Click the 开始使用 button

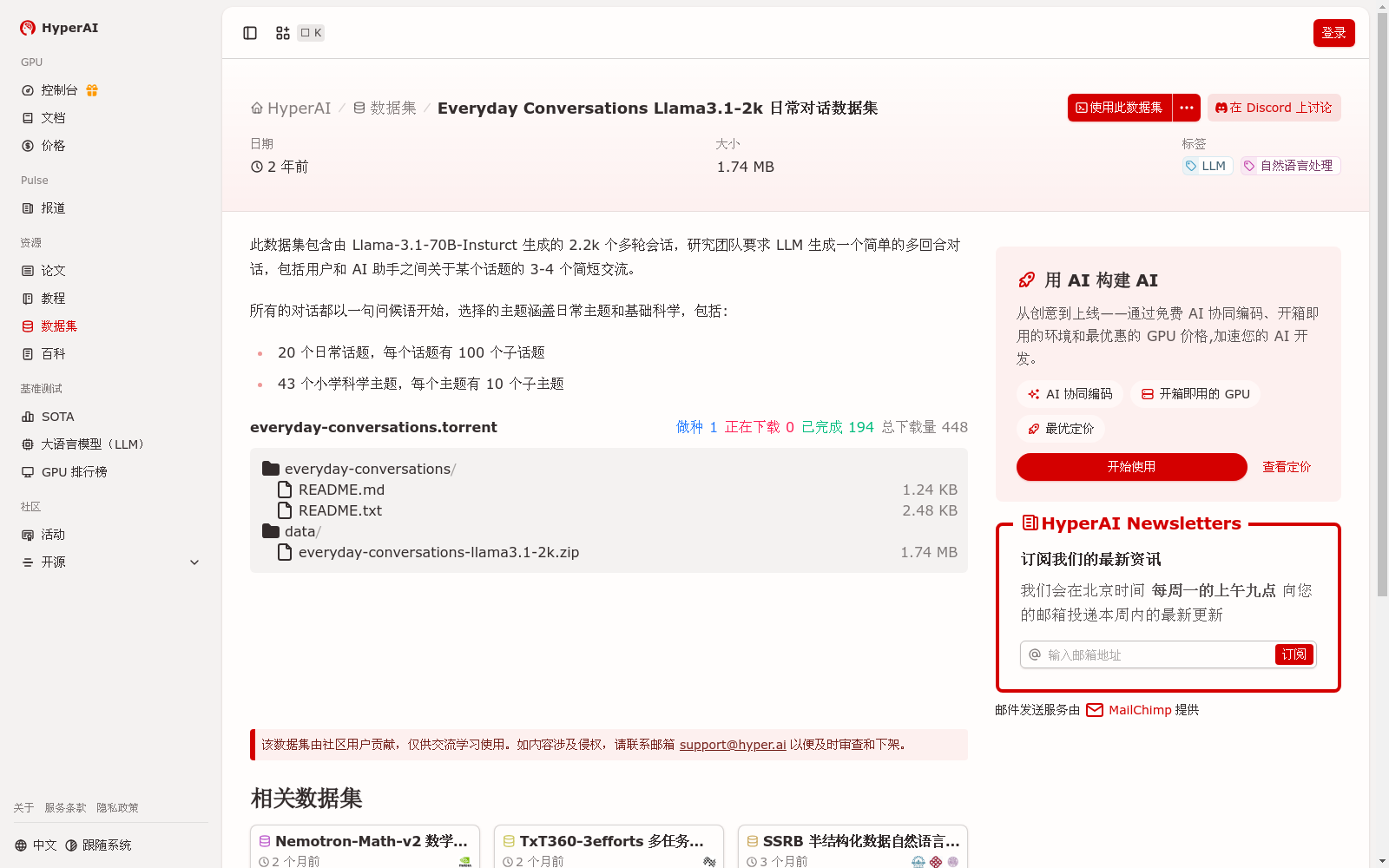coord(1132,467)
